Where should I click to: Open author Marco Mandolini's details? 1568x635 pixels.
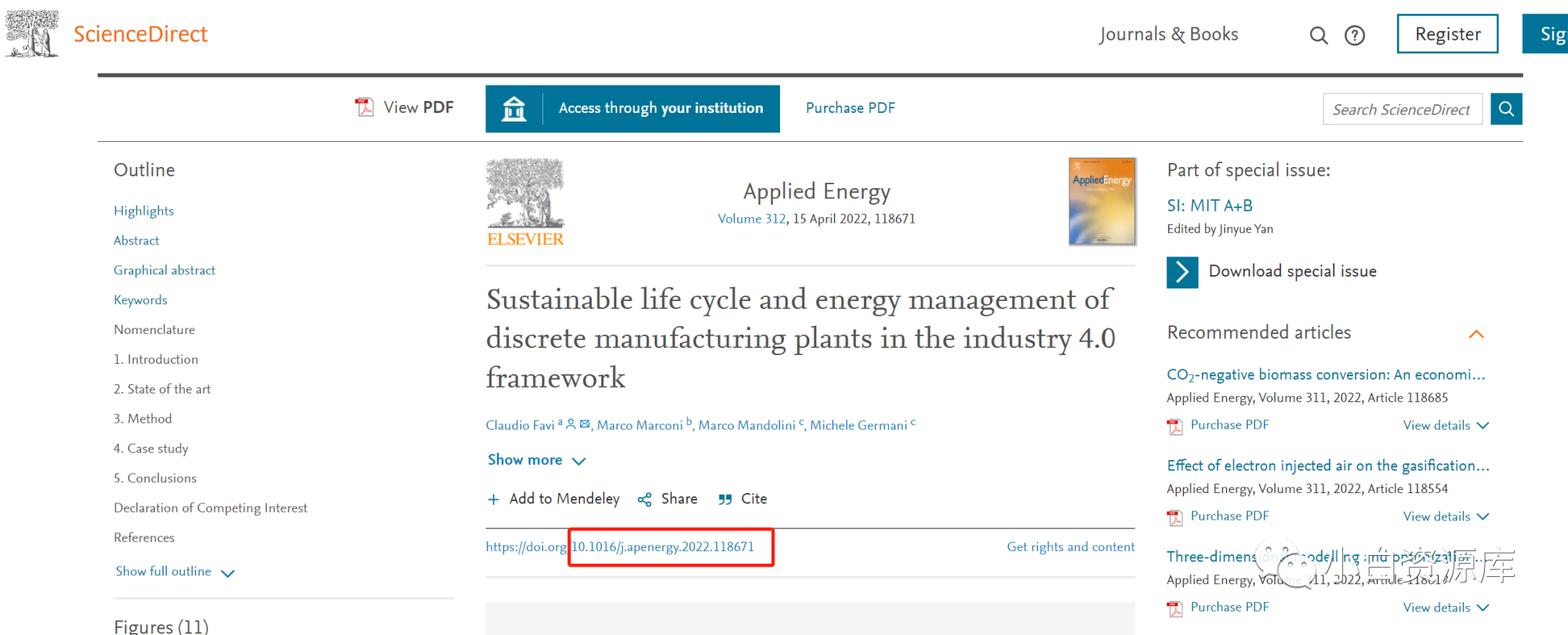pos(746,425)
